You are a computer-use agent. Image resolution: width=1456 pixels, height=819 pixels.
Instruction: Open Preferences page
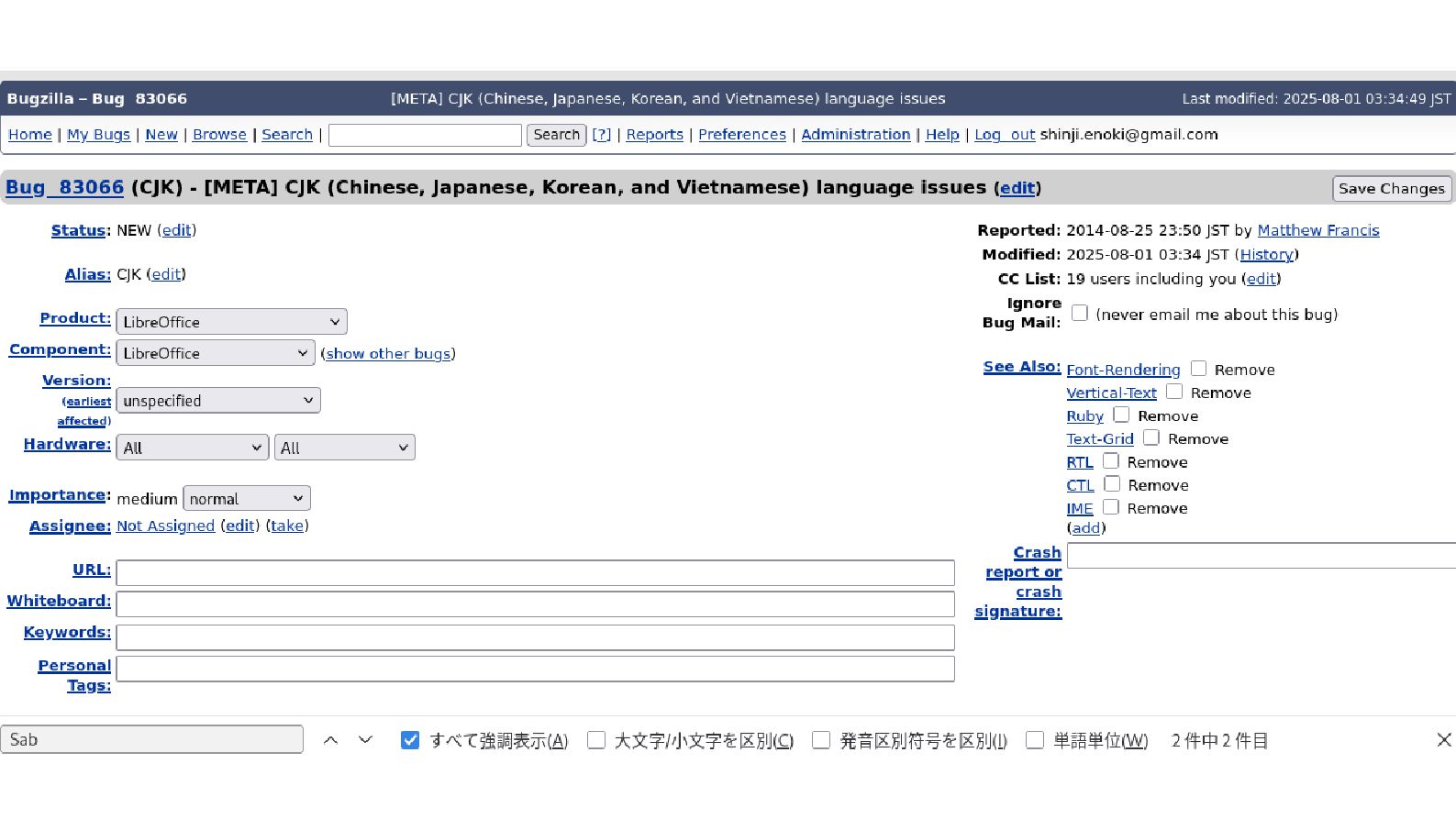[742, 135]
